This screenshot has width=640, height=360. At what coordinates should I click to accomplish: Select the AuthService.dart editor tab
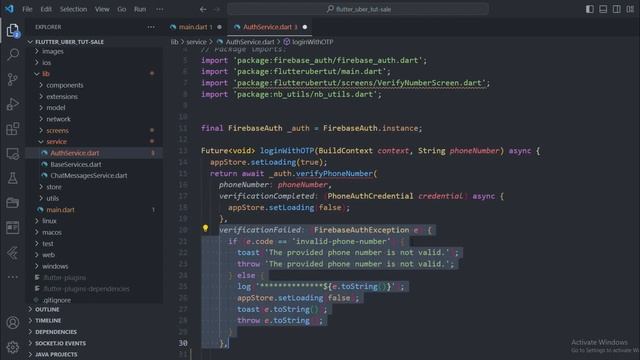(269, 27)
